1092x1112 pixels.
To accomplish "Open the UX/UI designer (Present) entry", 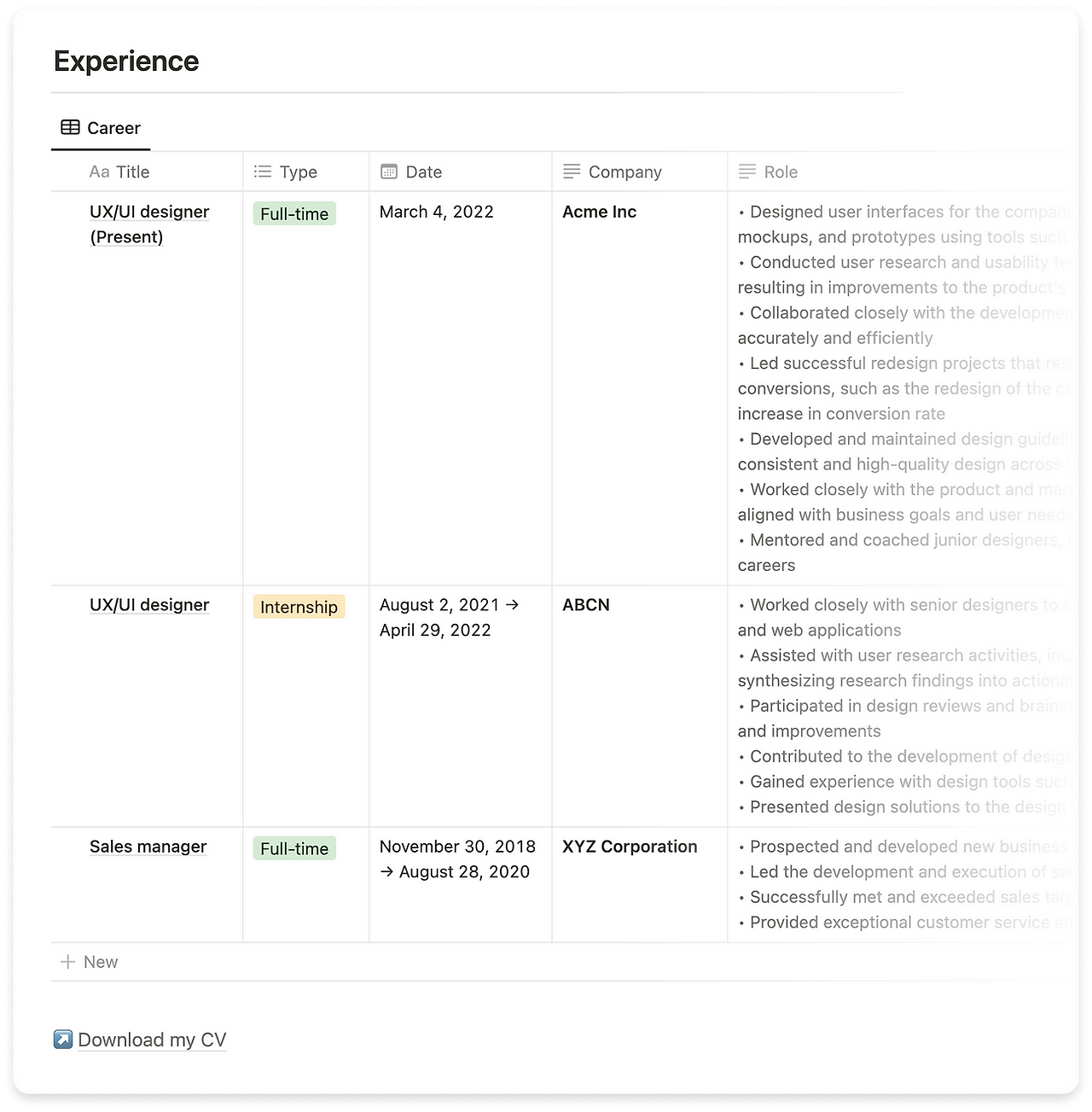I will (149, 224).
